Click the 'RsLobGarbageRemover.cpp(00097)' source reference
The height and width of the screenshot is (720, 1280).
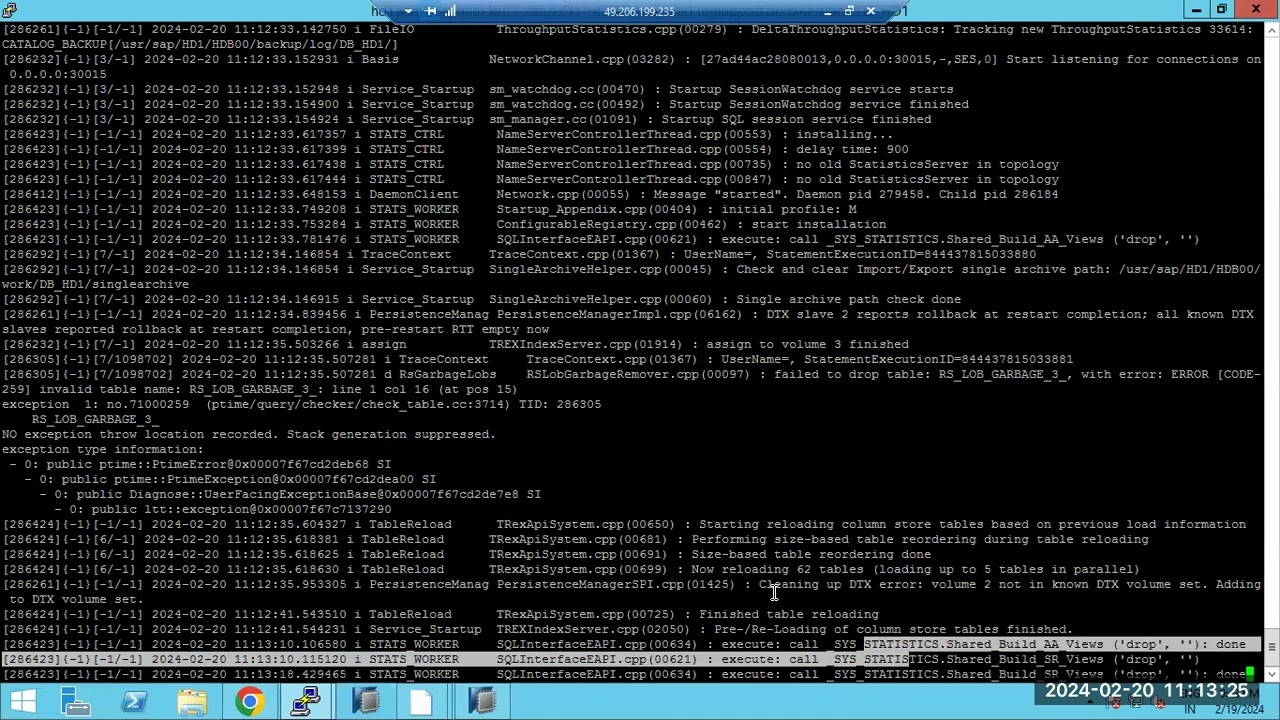638,374
